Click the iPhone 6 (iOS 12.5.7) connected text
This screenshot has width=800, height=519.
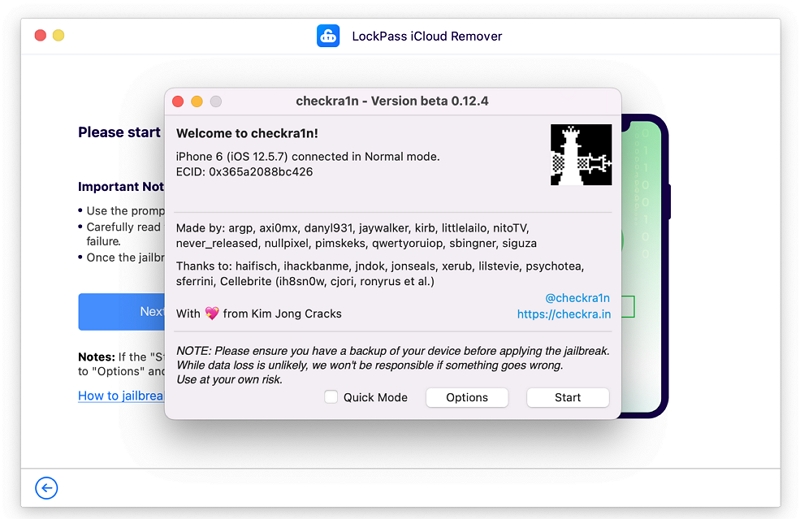tap(308, 157)
